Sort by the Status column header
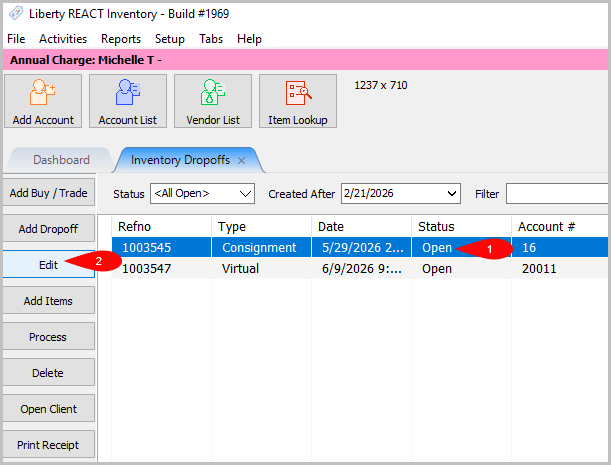The image size is (611, 465). pyautogui.click(x=461, y=226)
